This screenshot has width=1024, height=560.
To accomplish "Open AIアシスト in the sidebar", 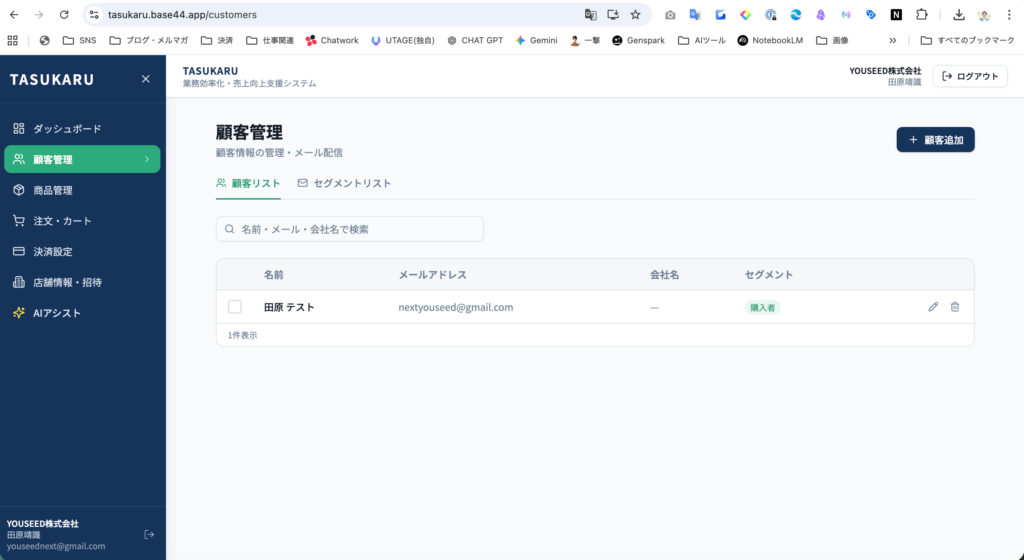I will point(56,313).
